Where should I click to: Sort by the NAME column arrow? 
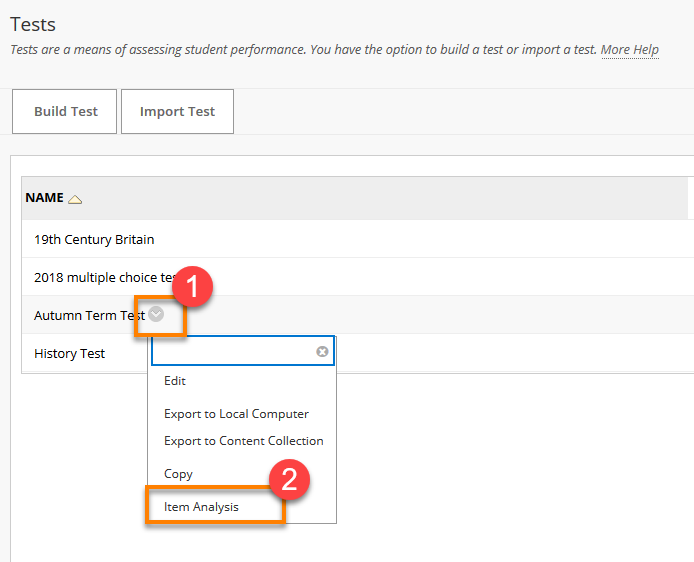coord(75,200)
